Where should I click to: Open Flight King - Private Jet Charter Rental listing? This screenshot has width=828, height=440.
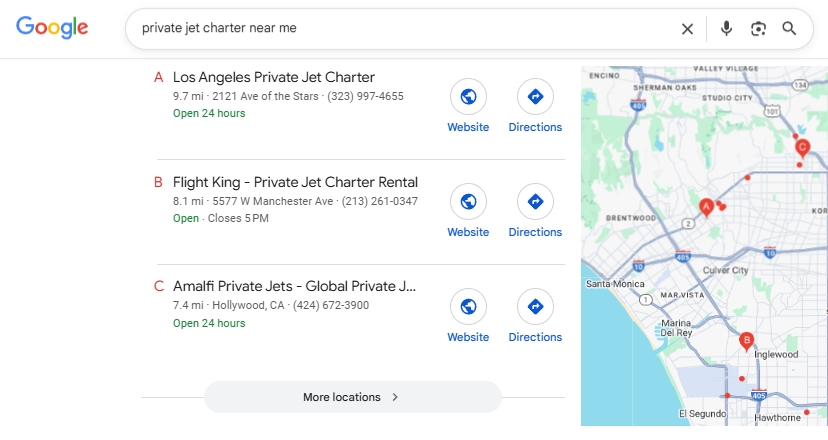tap(295, 182)
